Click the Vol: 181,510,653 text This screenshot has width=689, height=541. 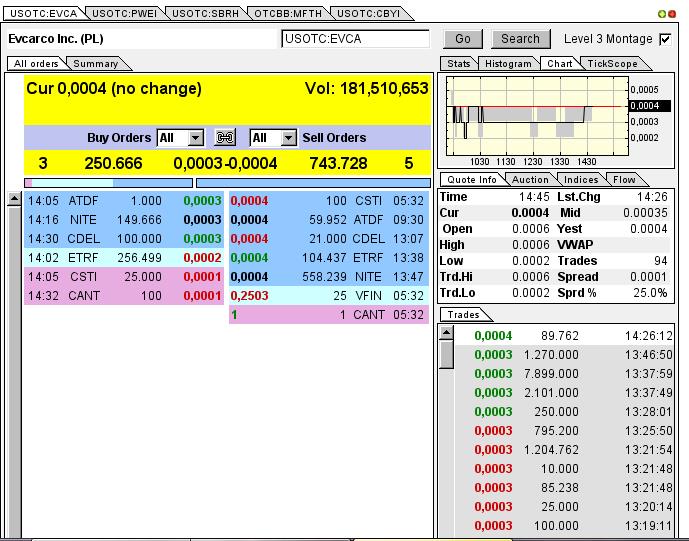point(366,88)
